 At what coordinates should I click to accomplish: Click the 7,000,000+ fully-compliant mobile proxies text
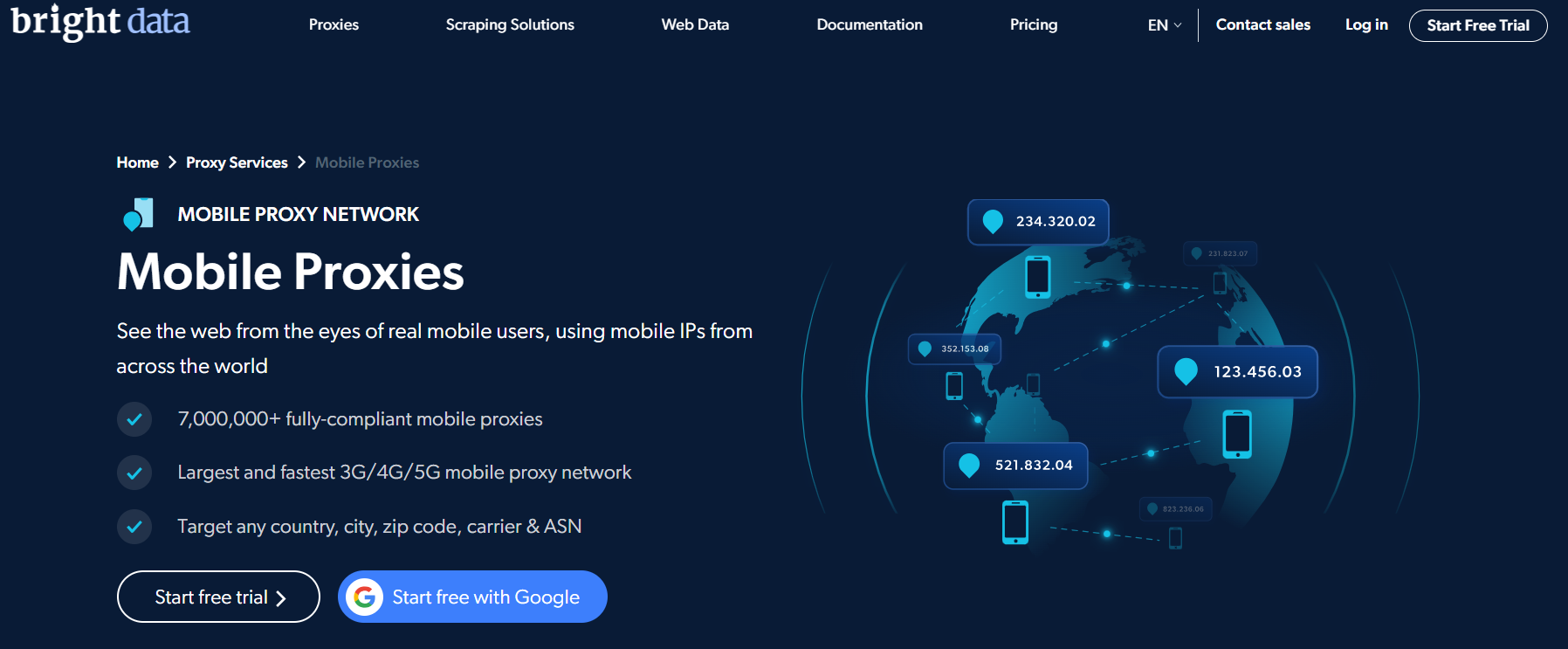coord(360,419)
